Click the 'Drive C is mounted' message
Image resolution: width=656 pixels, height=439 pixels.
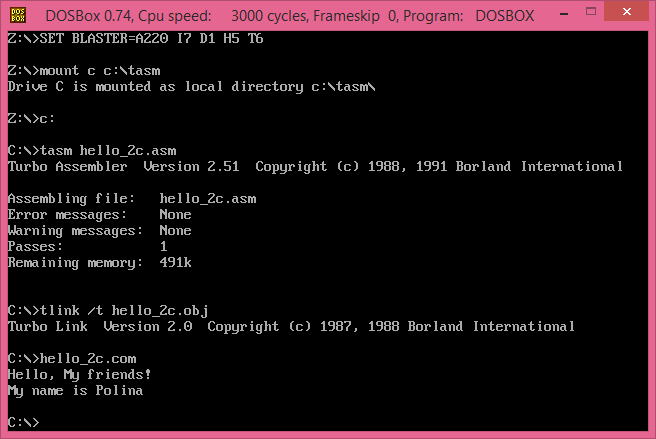click(192, 87)
